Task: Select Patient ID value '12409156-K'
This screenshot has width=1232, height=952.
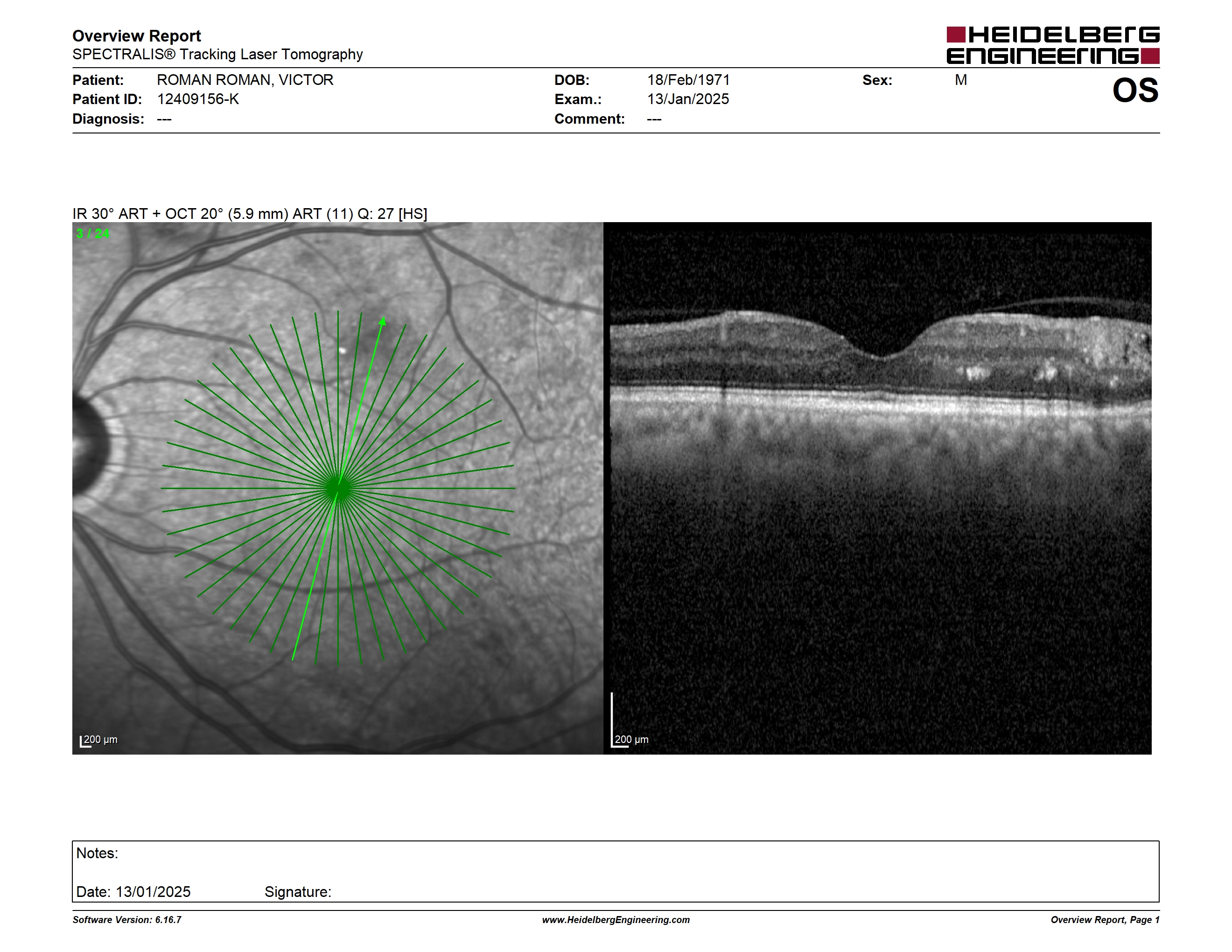Action: [198, 99]
